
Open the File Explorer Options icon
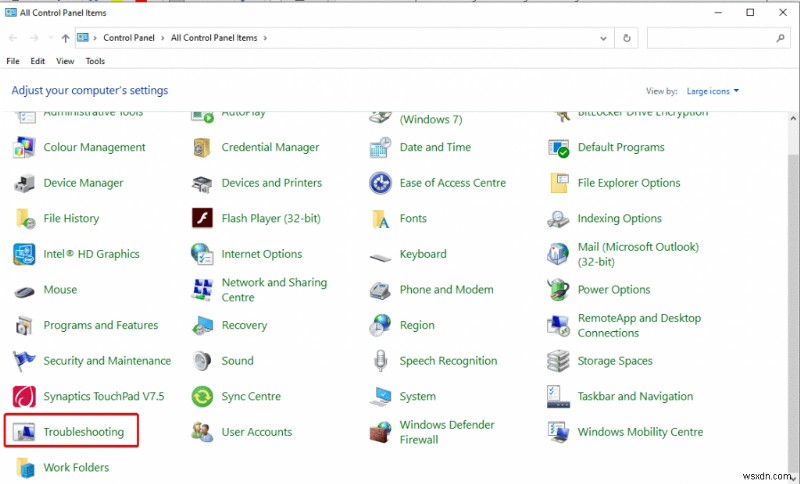[559, 183]
